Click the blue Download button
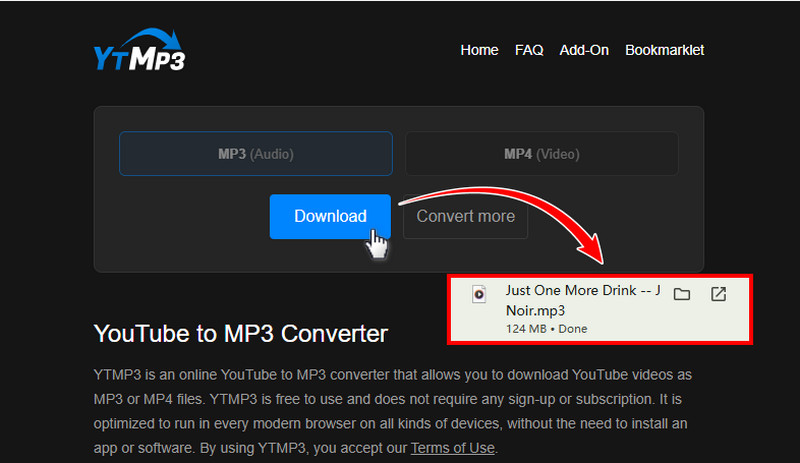Viewport: 800px width, 463px height. 330,216
